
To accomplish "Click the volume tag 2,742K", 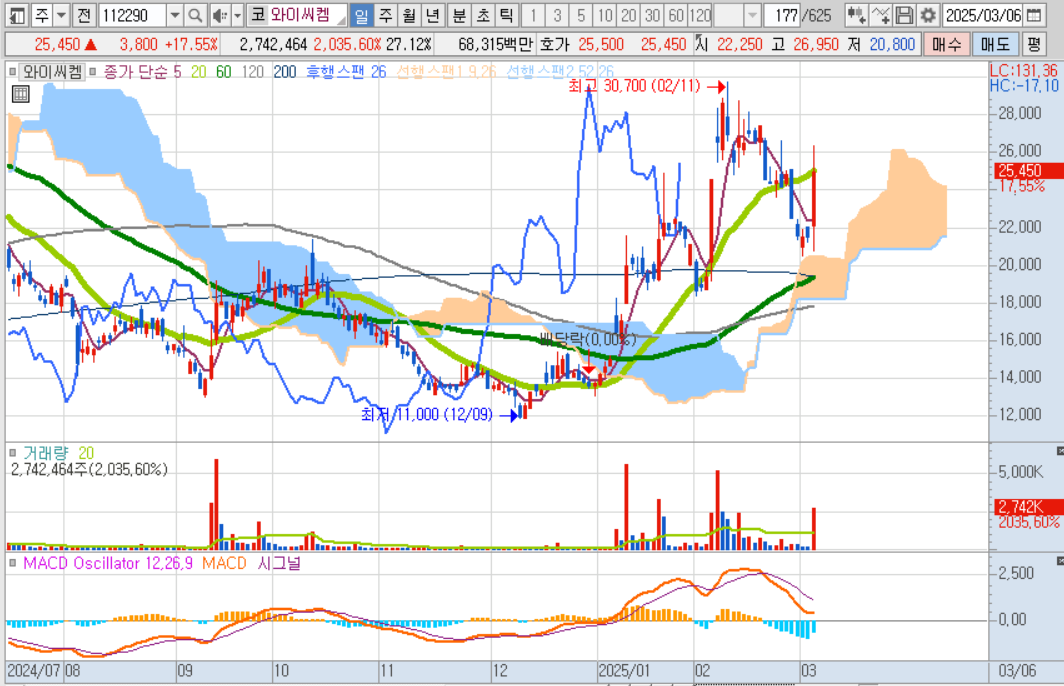I will pyautogui.click(x=1029, y=507).
